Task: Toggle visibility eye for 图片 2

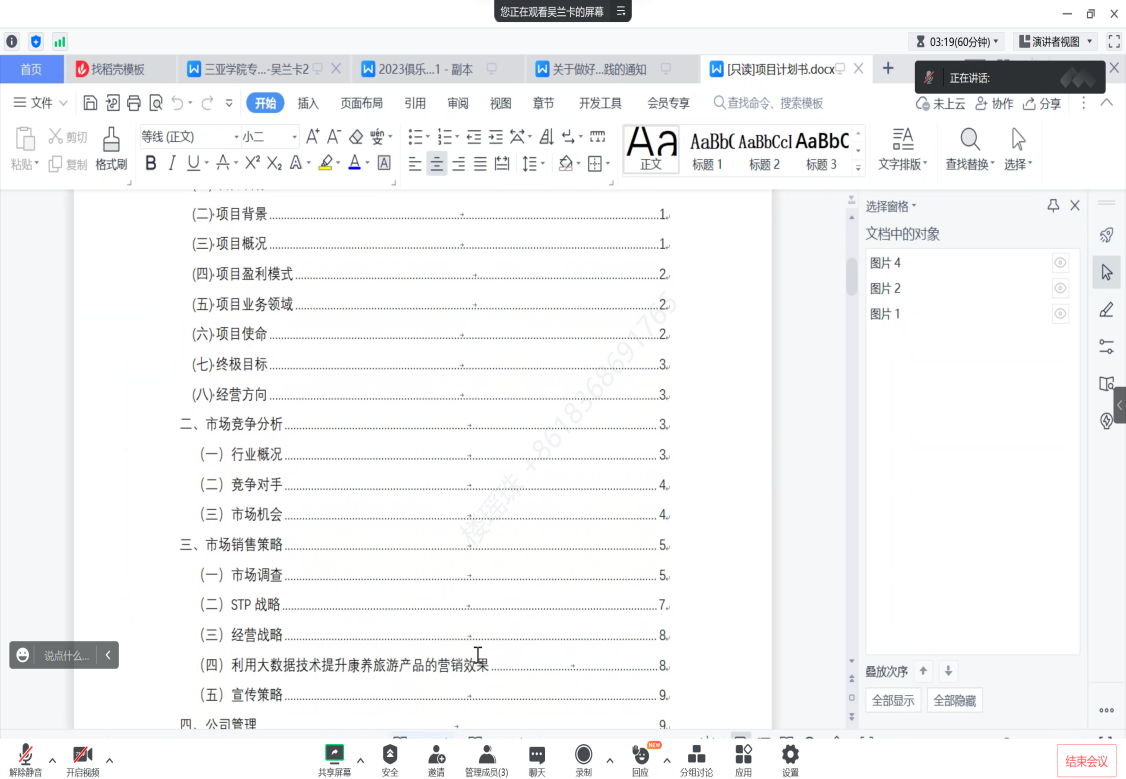Action: [1060, 289]
